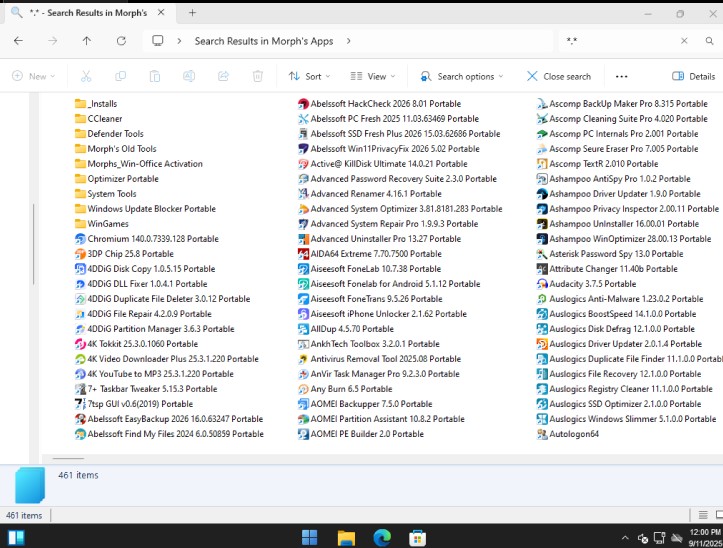Select Auslogics BoostSpeed 14.1.0.0 Portable
Viewport: 723px width, 548px height.
[616, 314]
